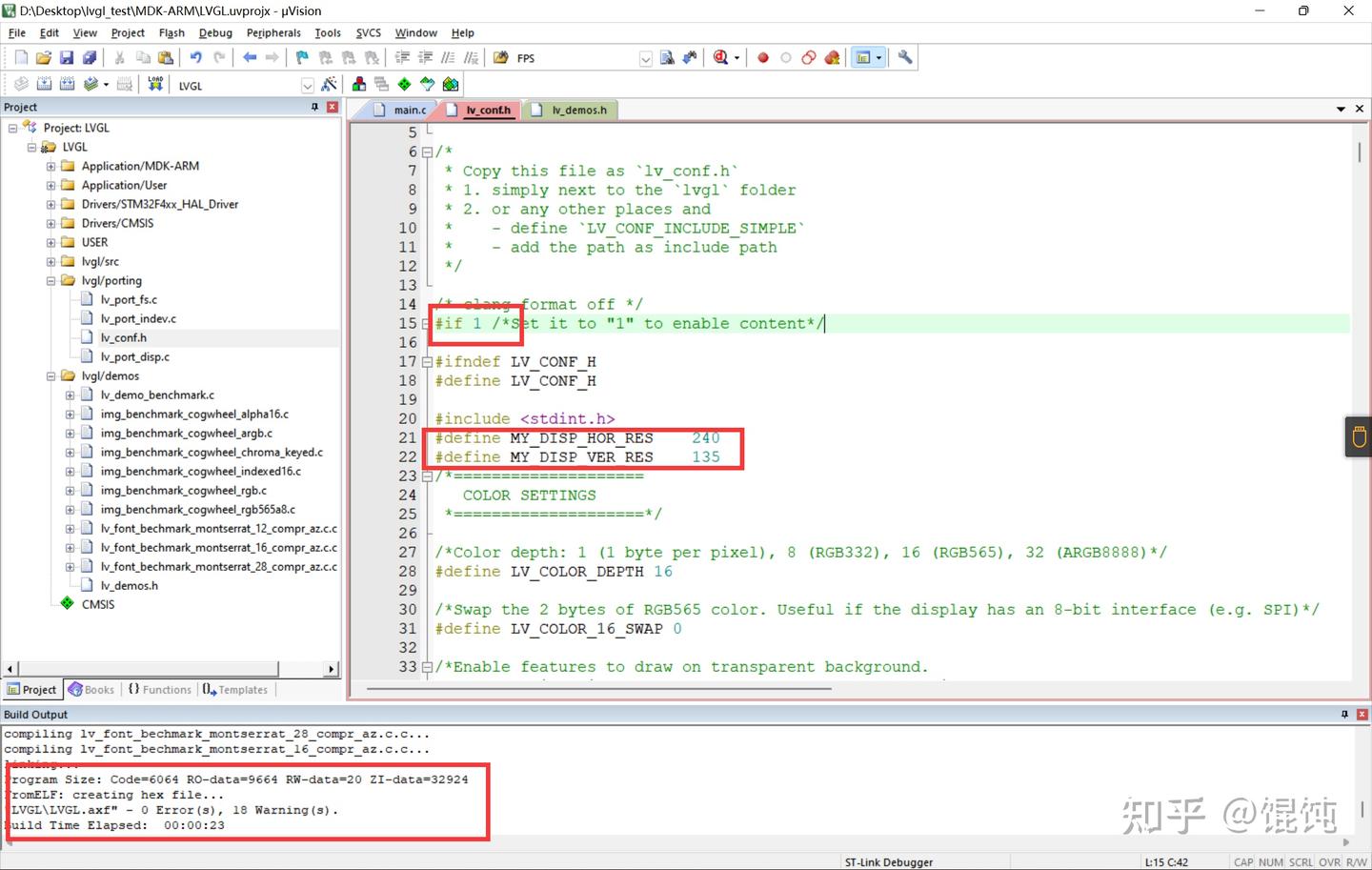Switch to the main.c tab
This screenshot has width=1372, height=870.
pos(408,110)
